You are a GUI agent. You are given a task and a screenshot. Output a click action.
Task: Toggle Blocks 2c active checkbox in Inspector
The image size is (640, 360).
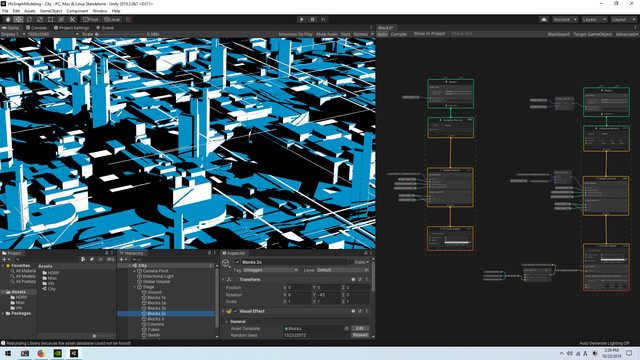[x=237, y=262]
